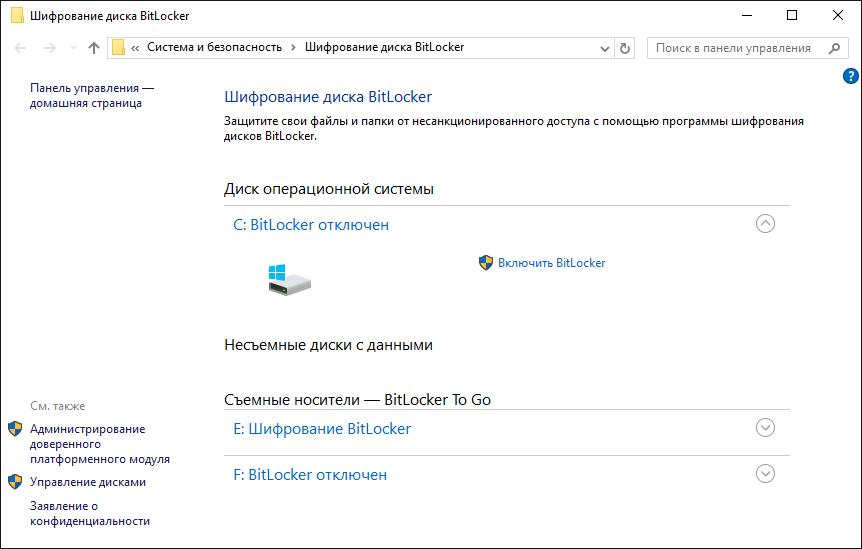
Task: Click the Шифрование диска BitLocker page heading
Action: click(x=328, y=97)
